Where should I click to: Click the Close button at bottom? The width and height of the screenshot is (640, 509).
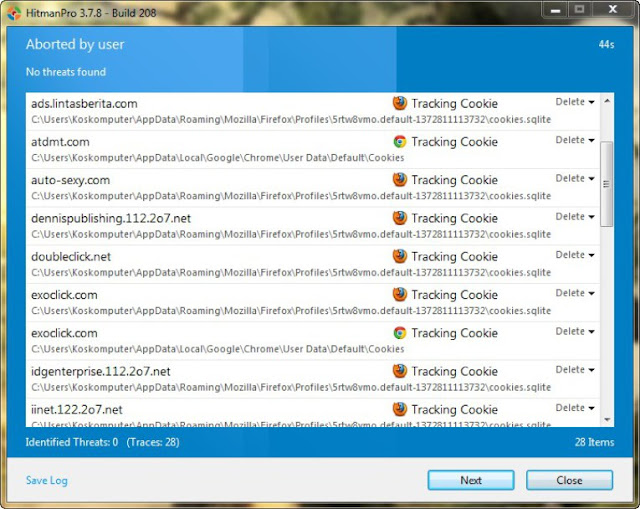tap(569, 480)
